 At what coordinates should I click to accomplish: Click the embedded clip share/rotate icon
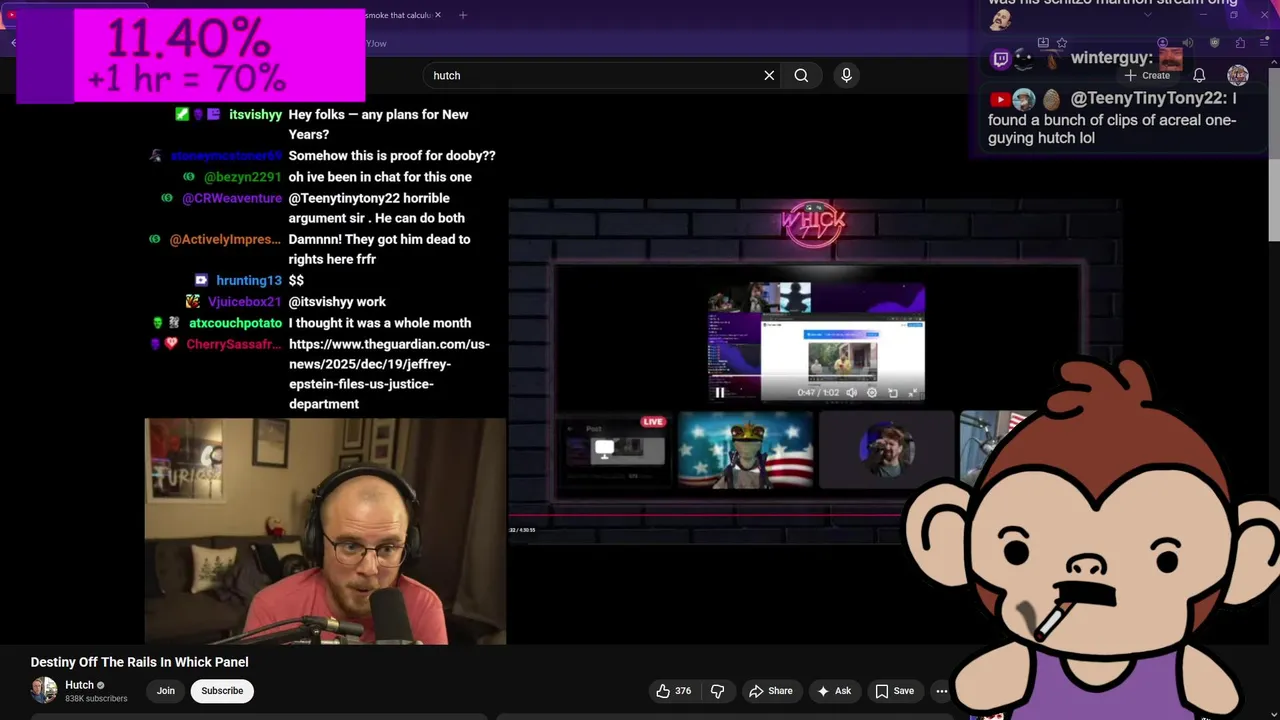pyautogui.click(x=893, y=393)
